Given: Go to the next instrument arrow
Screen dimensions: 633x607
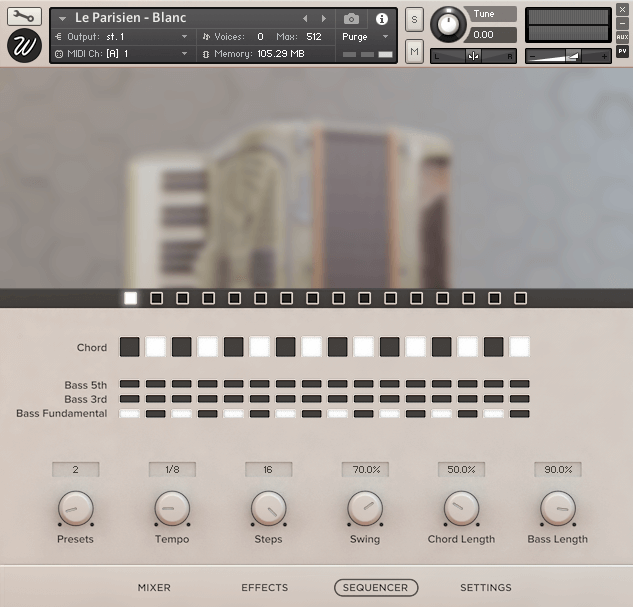Looking at the screenshot, I should [x=323, y=19].
